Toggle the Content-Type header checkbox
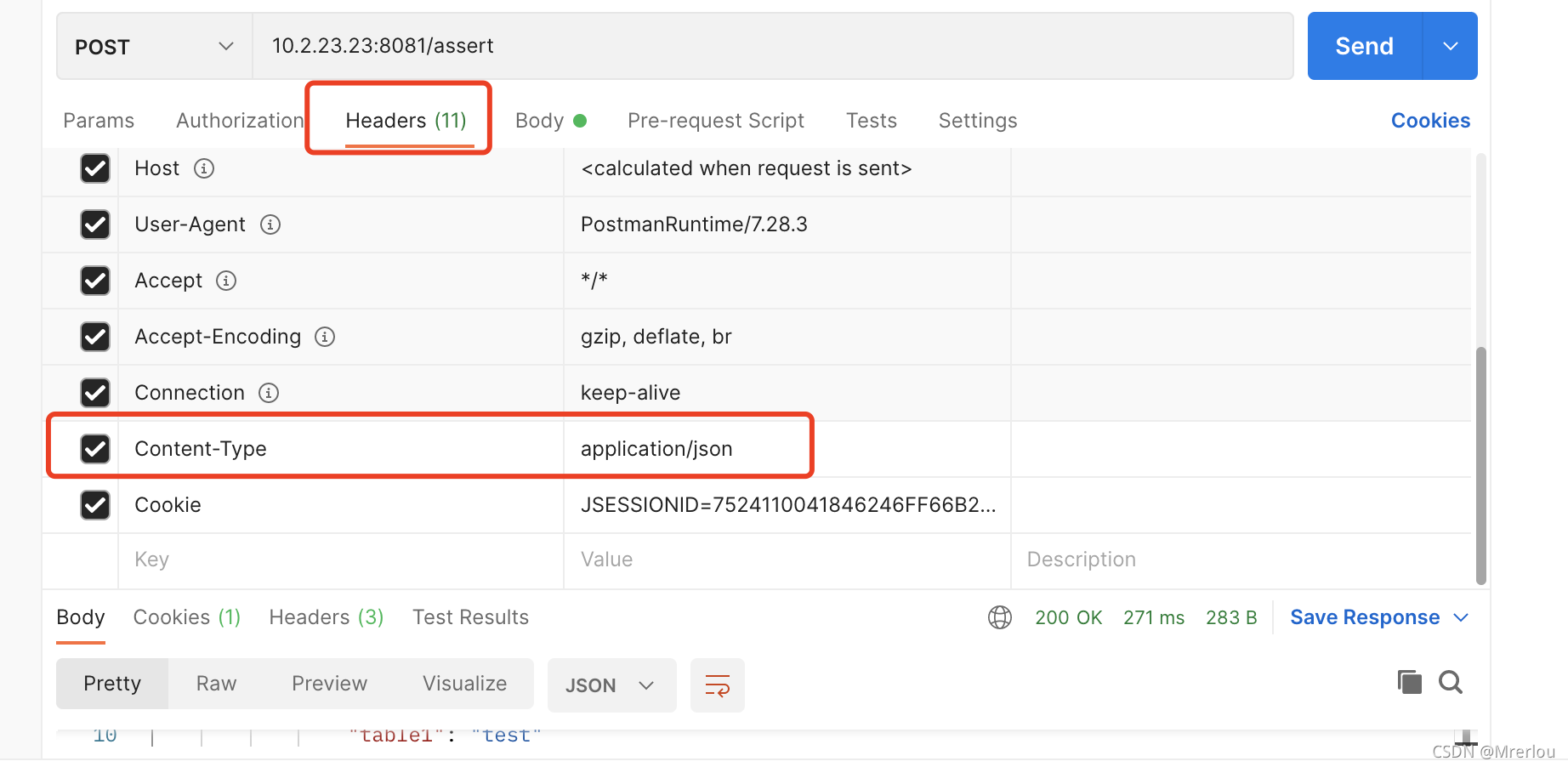Screen dimensions: 1568x767 (x=95, y=449)
